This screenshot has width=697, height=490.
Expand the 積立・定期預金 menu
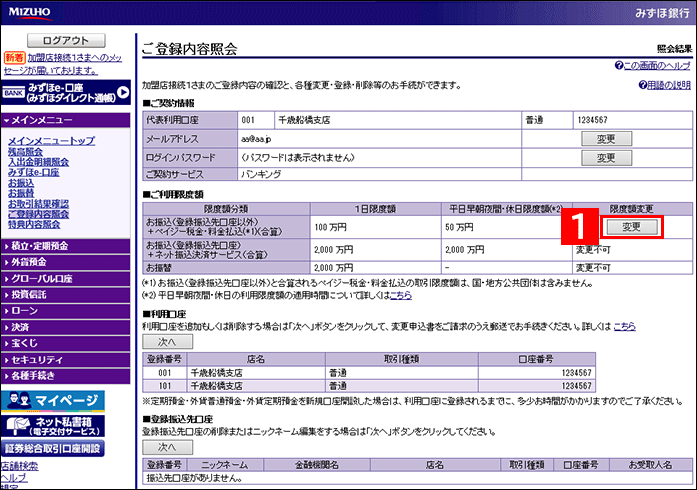tap(66, 246)
